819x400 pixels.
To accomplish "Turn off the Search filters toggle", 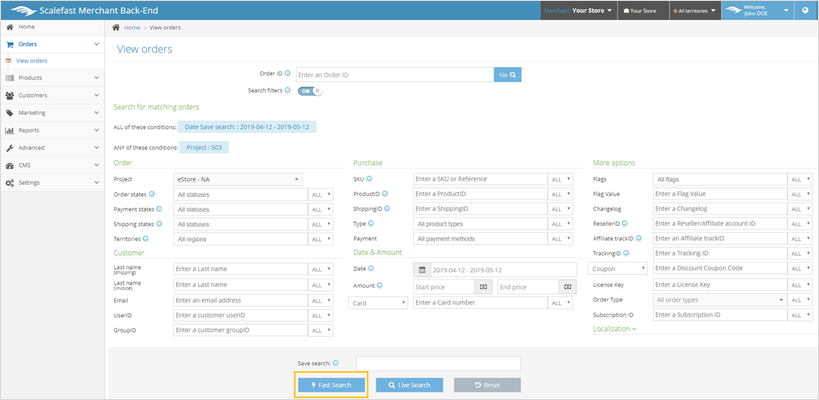I will [312, 90].
